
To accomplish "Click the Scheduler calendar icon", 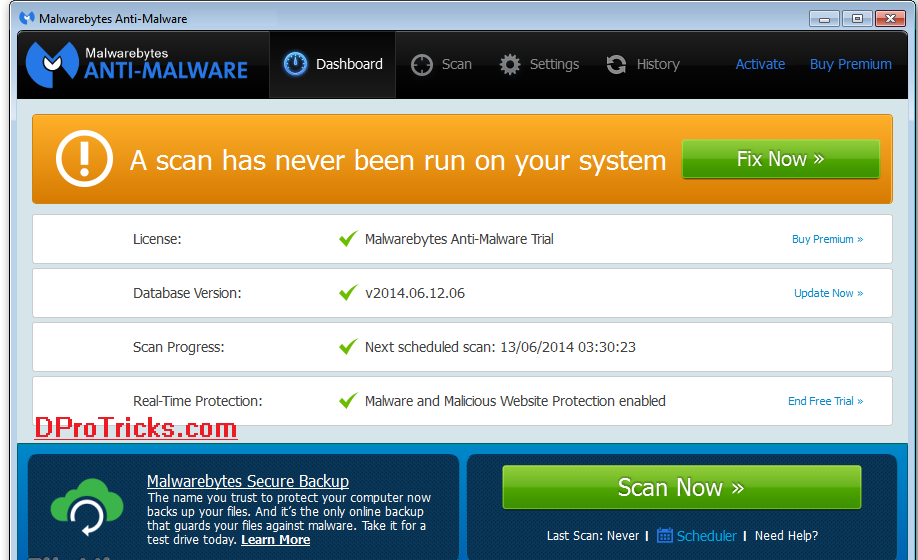I will pos(664,535).
